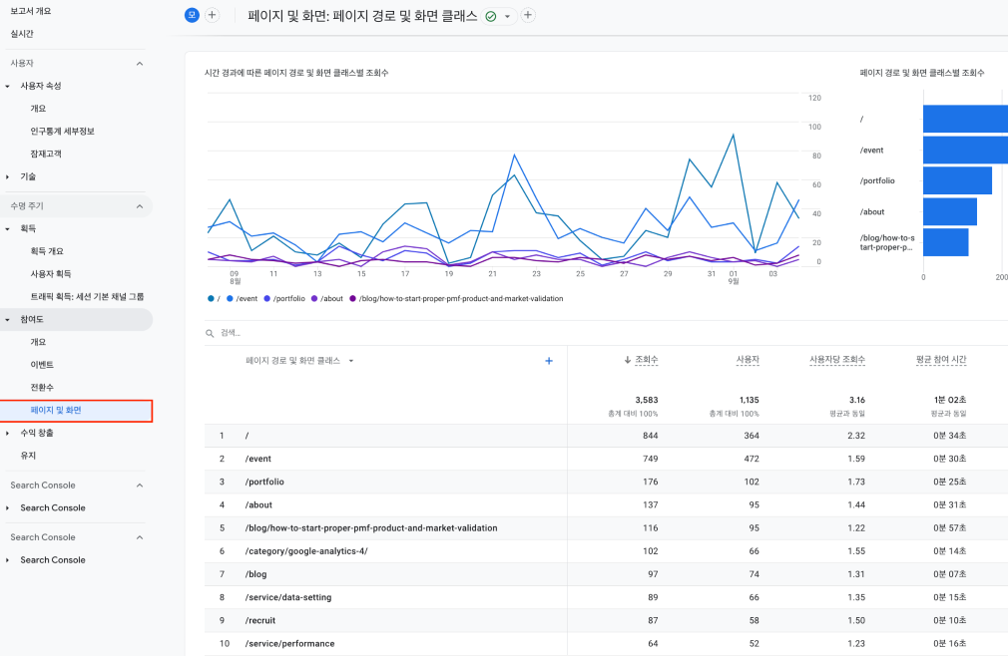
Task: Open the 인구통계 세부정보 report link
Action: [62, 131]
